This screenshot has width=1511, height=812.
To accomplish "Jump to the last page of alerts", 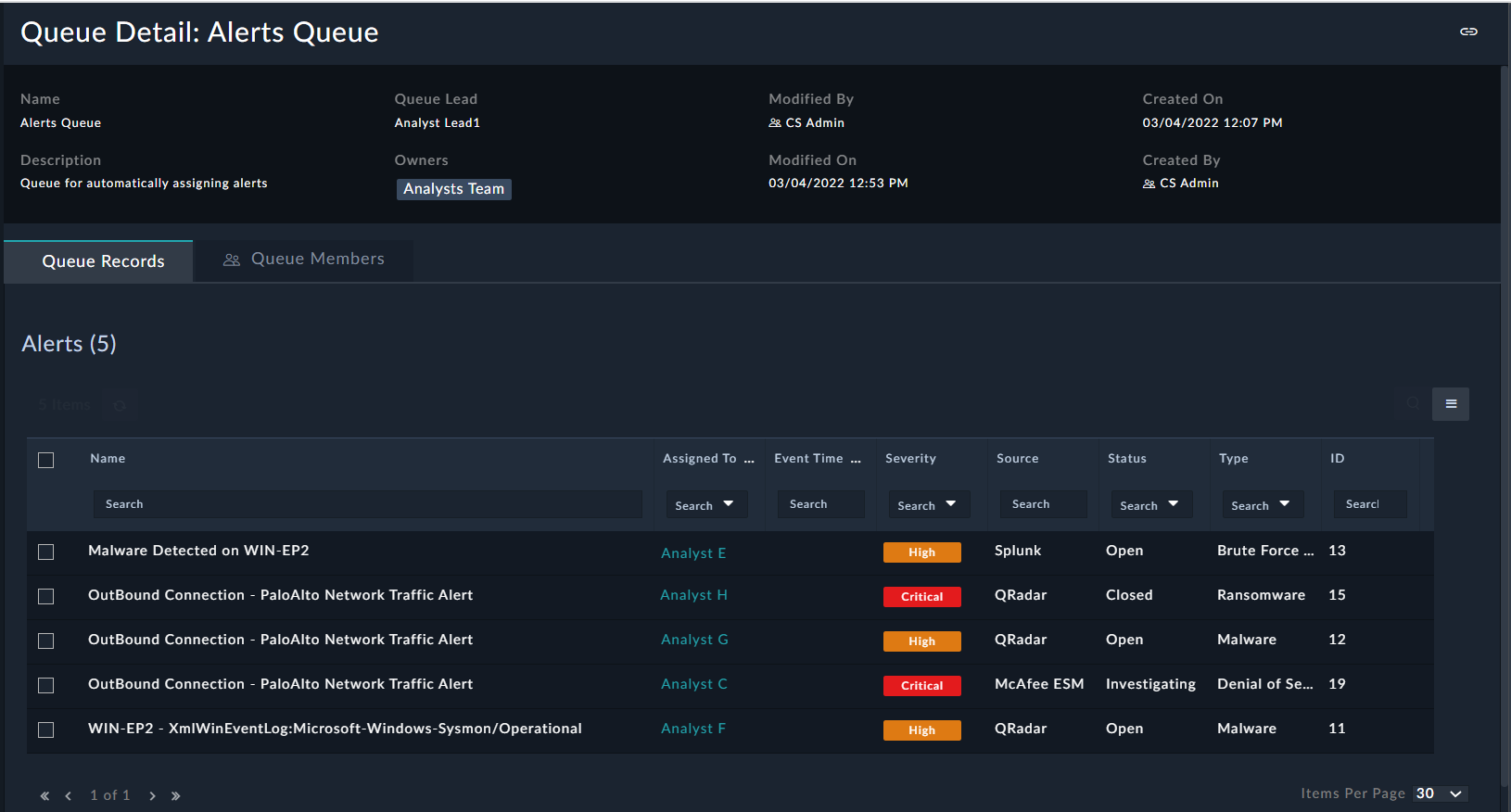I will coord(176,795).
